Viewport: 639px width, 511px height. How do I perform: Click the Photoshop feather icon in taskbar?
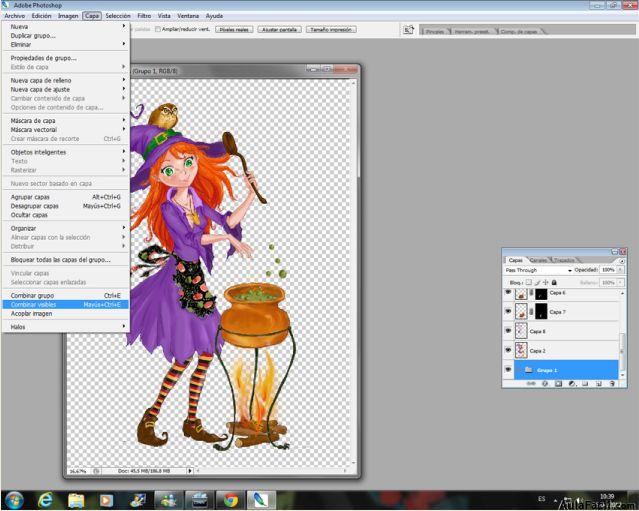[261, 500]
